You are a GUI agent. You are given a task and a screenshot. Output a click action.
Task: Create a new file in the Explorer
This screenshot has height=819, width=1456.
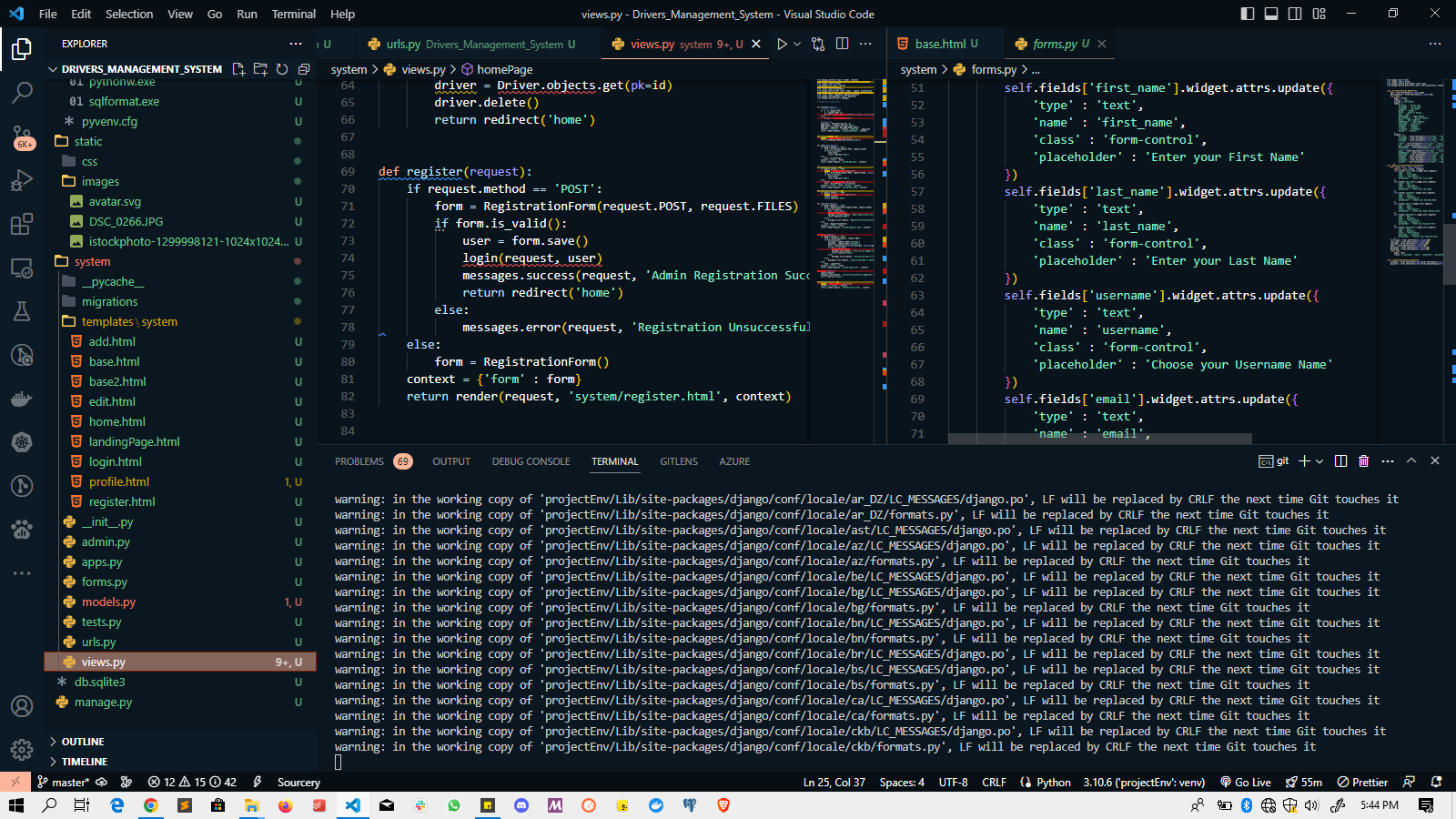click(x=237, y=68)
